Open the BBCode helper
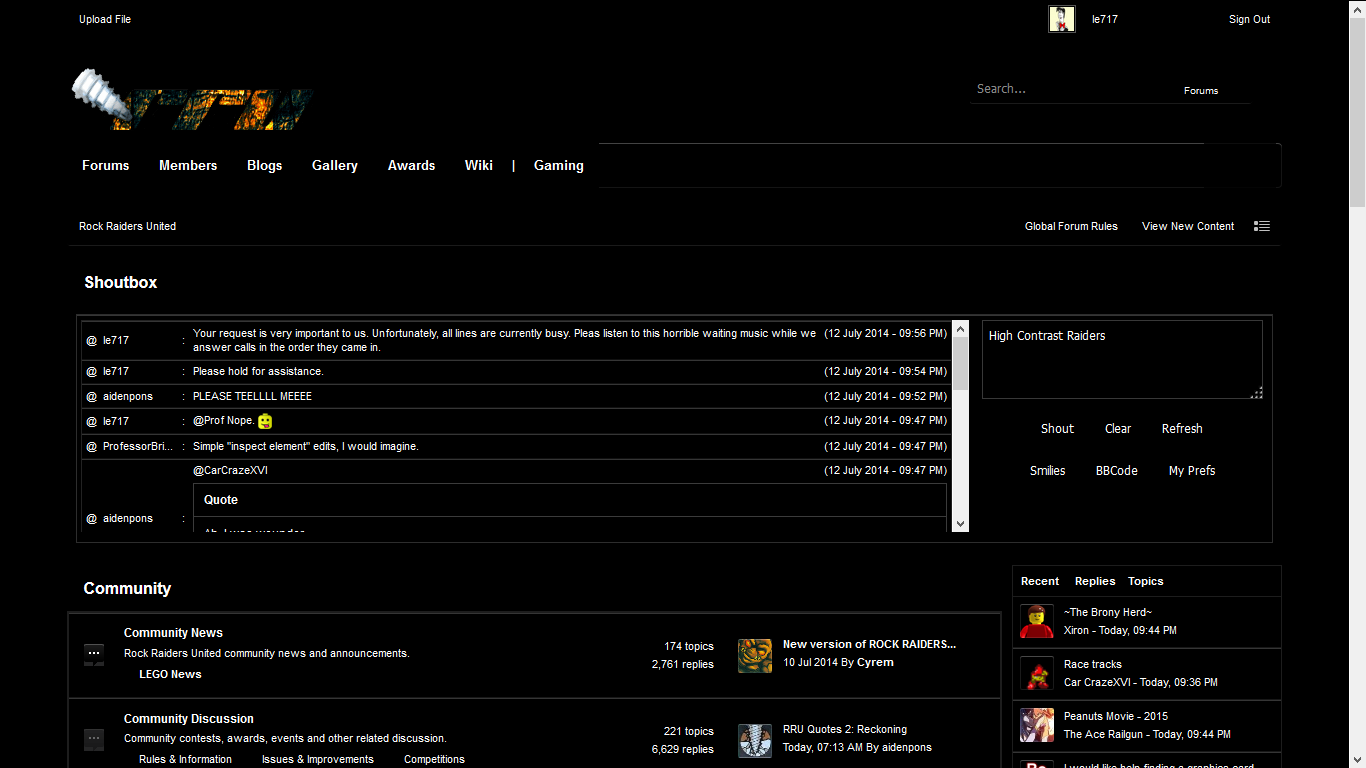The width and height of the screenshot is (1366, 768). click(x=1117, y=471)
